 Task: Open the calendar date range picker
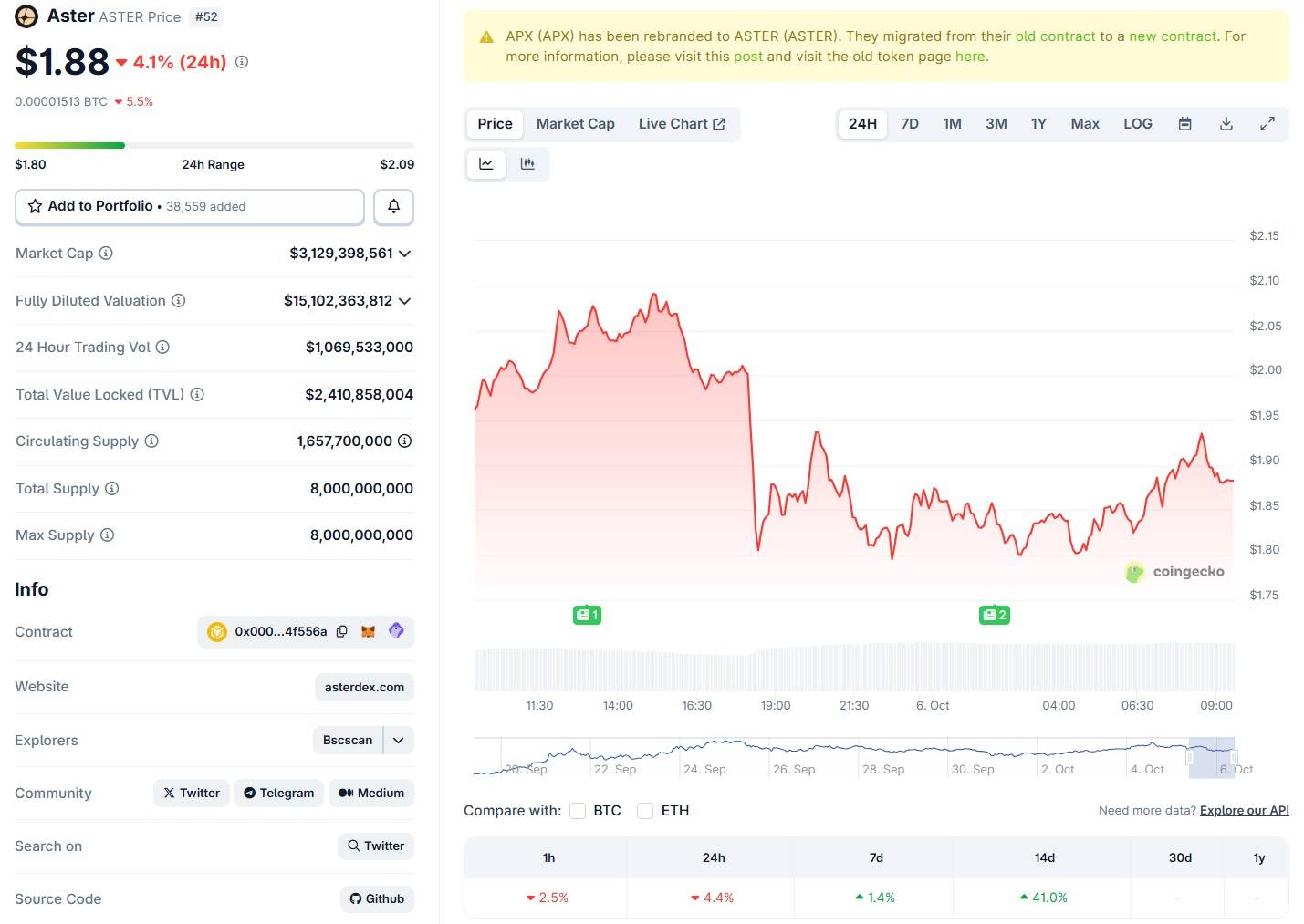pyautogui.click(x=1184, y=124)
